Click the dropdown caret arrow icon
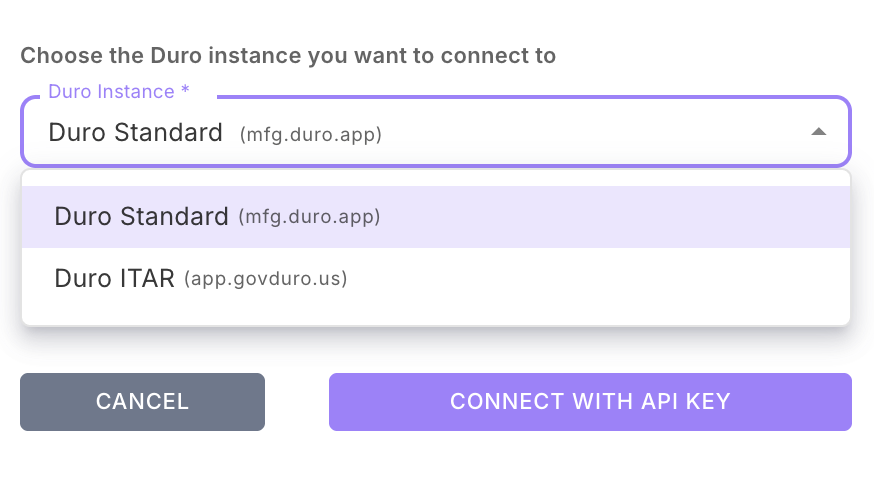This screenshot has width=874, height=492. click(818, 132)
